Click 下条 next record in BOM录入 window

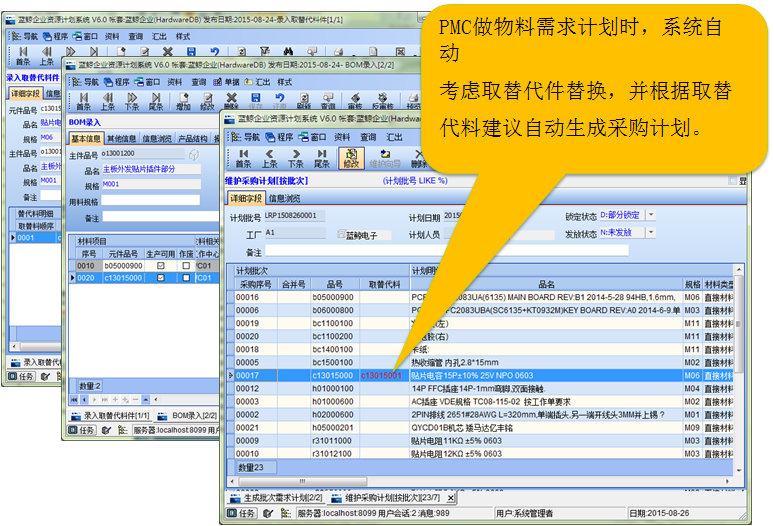point(132,101)
